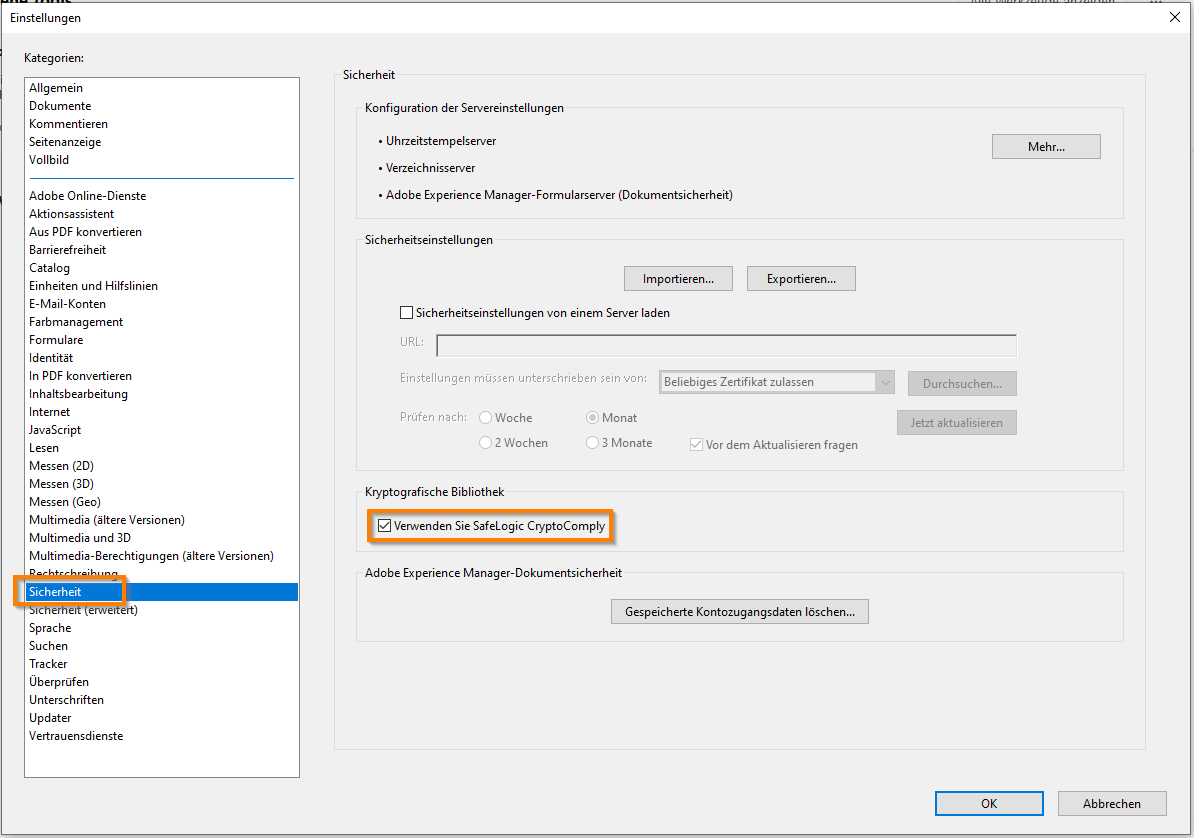Click the Durchsuchen... button
Image resolution: width=1194 pixels, height=838 pixels.
[x=963, y=384]
